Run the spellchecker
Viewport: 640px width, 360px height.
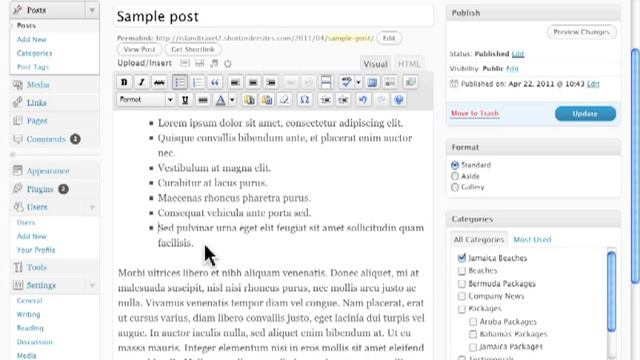click(x=346, y=82)
